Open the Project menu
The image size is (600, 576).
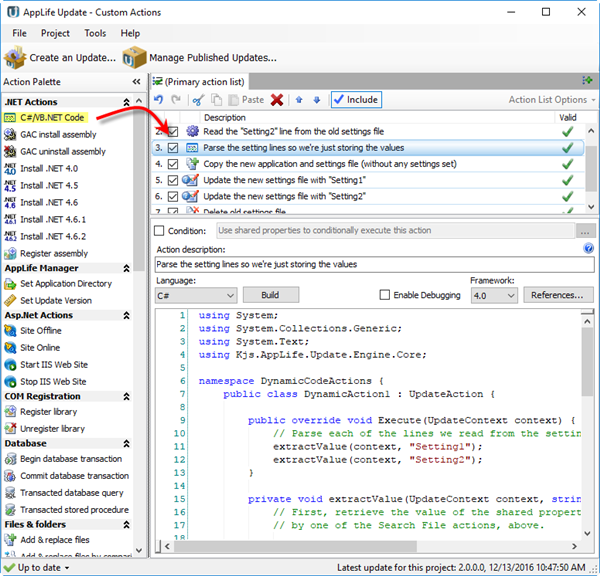click(55, 33)
